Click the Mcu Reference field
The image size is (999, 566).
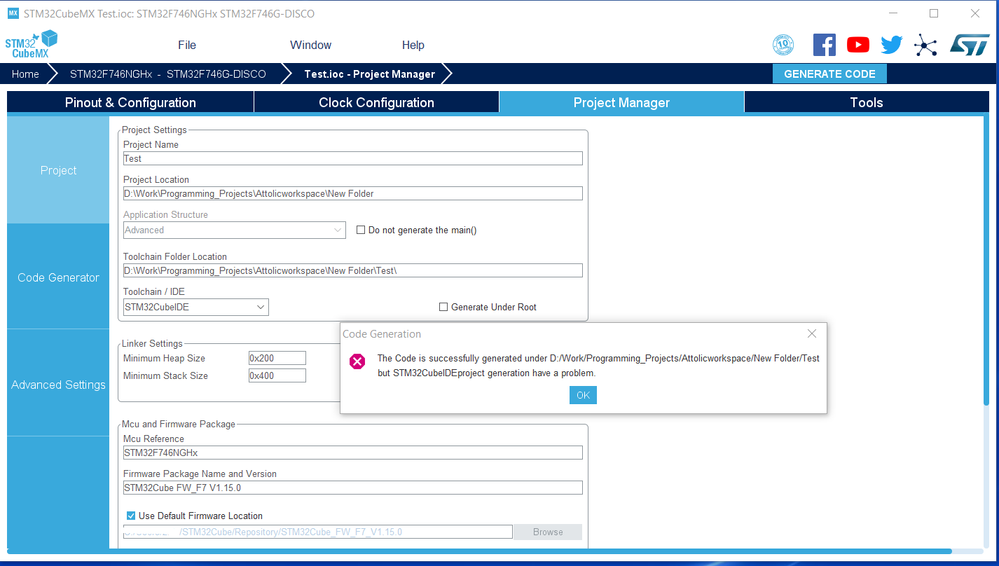click(x=352, y=453)
